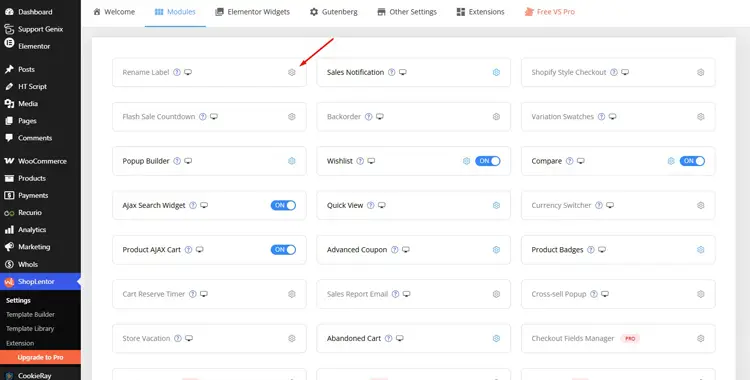Click help icon next to Product Badges
Viewport: 750px width, 380px height.
(x=591, y=250)
